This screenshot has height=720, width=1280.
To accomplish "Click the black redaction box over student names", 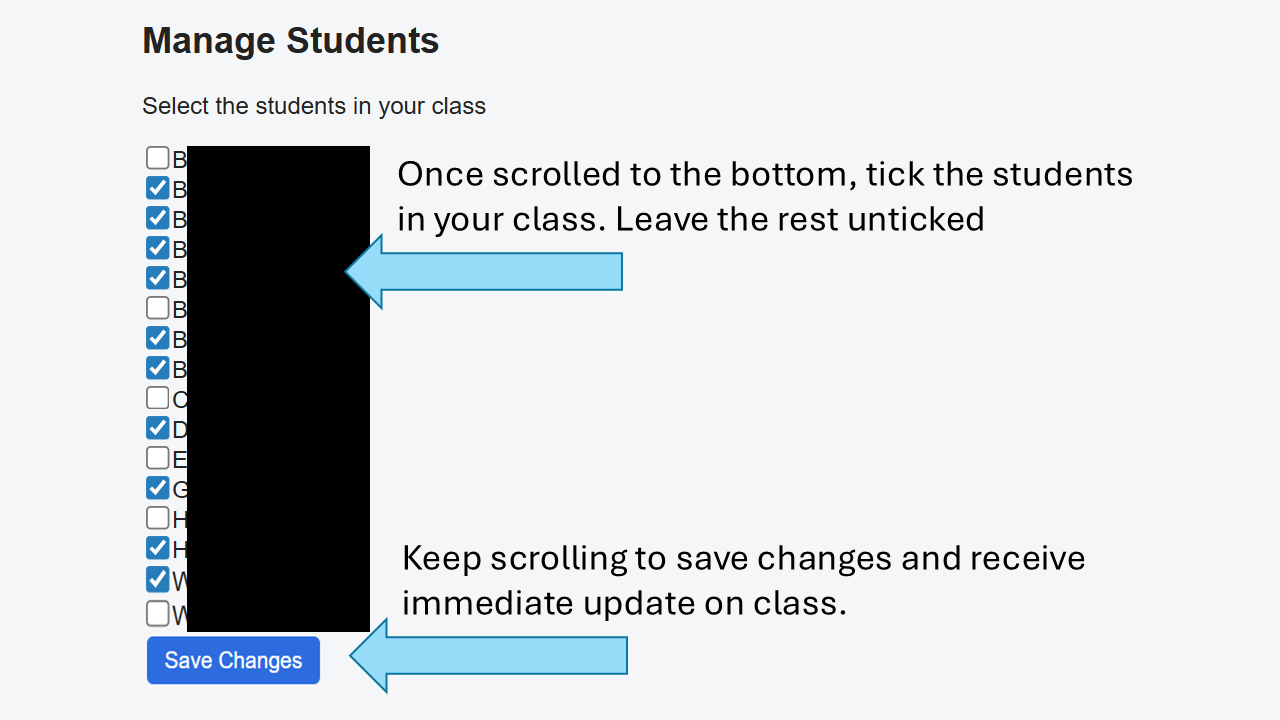I will pos(278,388).
